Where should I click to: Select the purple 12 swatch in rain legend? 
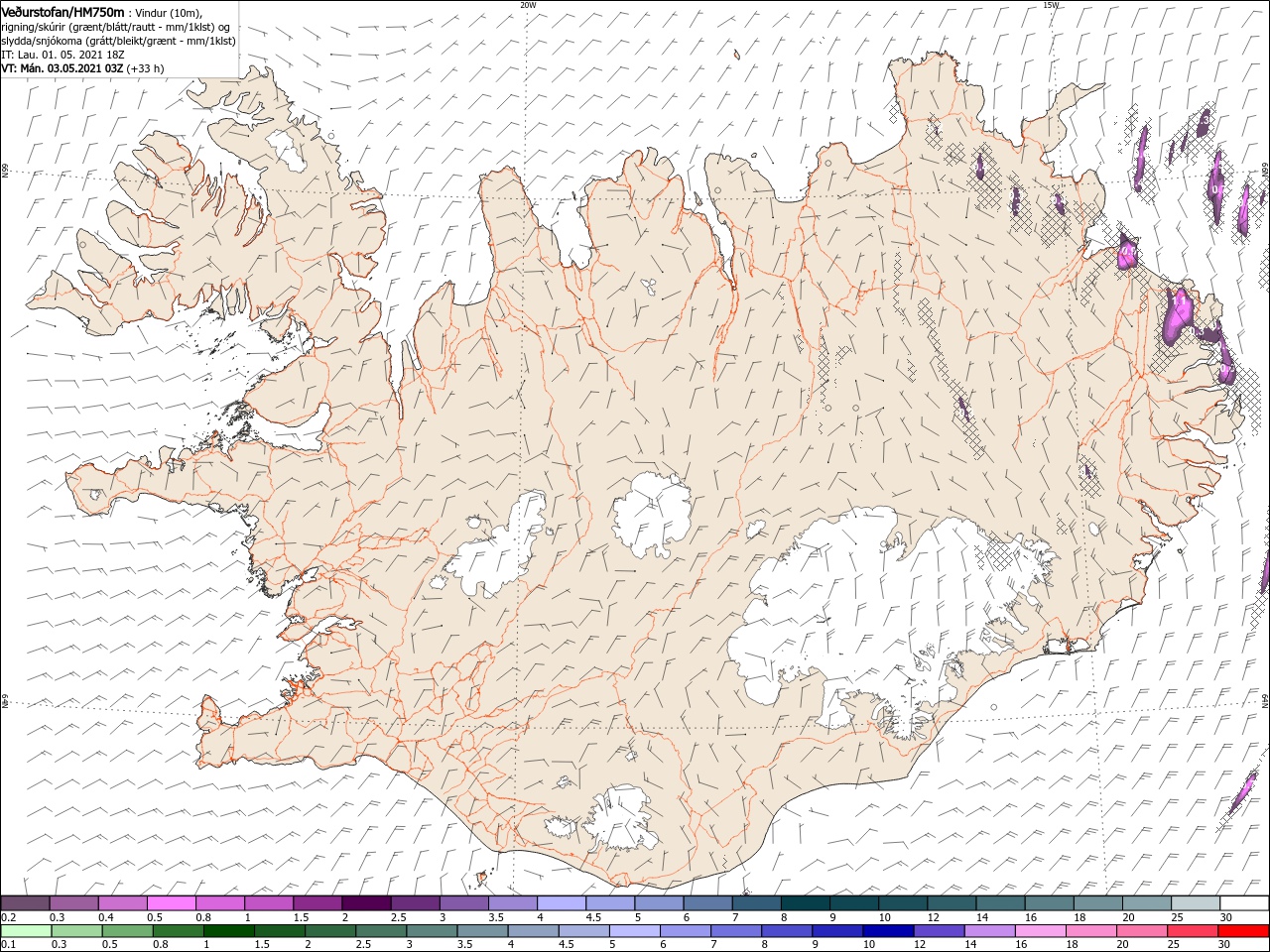click(x=938, y=931)
